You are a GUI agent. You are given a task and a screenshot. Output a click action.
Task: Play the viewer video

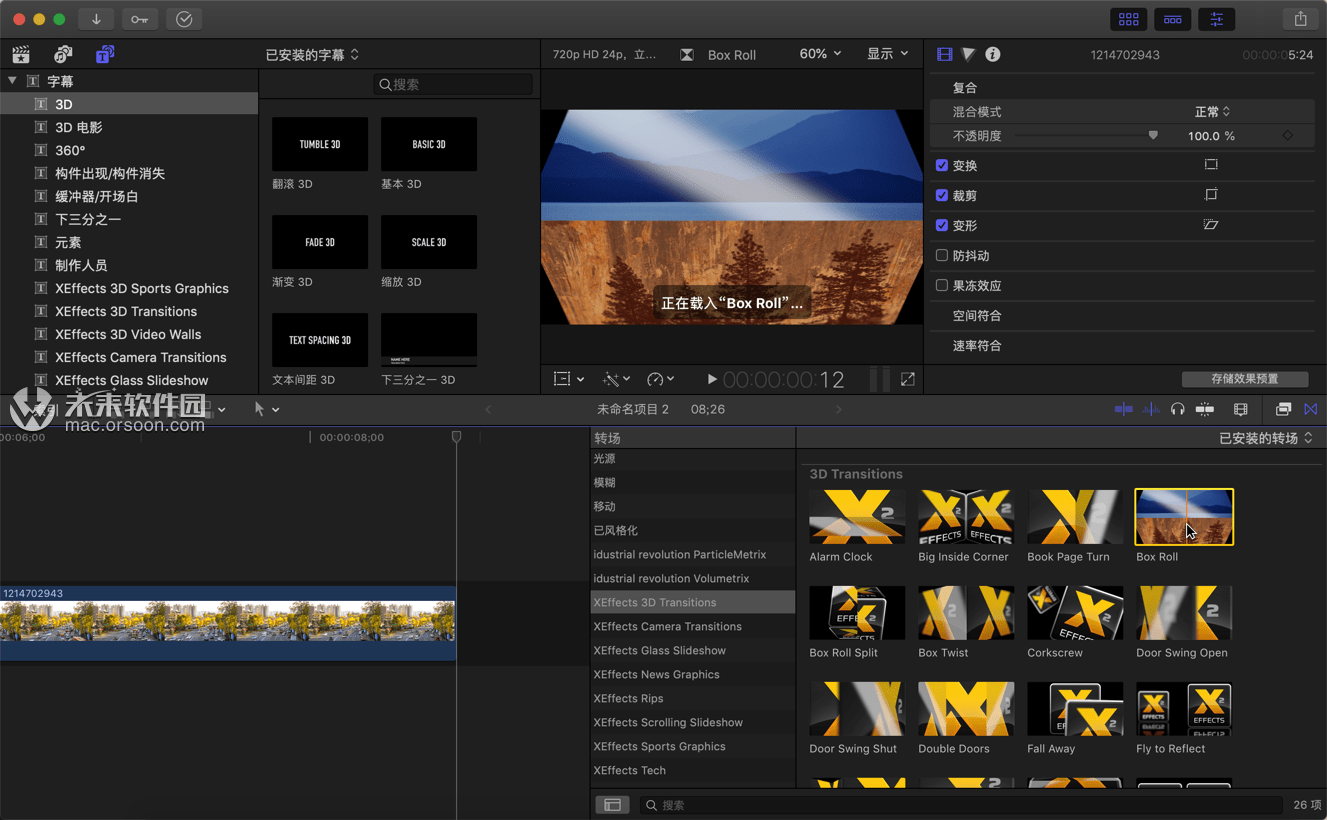(x=711, y=380)
